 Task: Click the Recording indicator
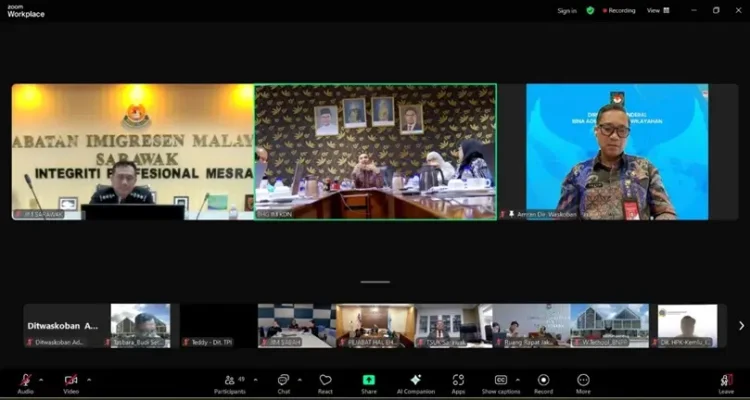click(619, 10)
